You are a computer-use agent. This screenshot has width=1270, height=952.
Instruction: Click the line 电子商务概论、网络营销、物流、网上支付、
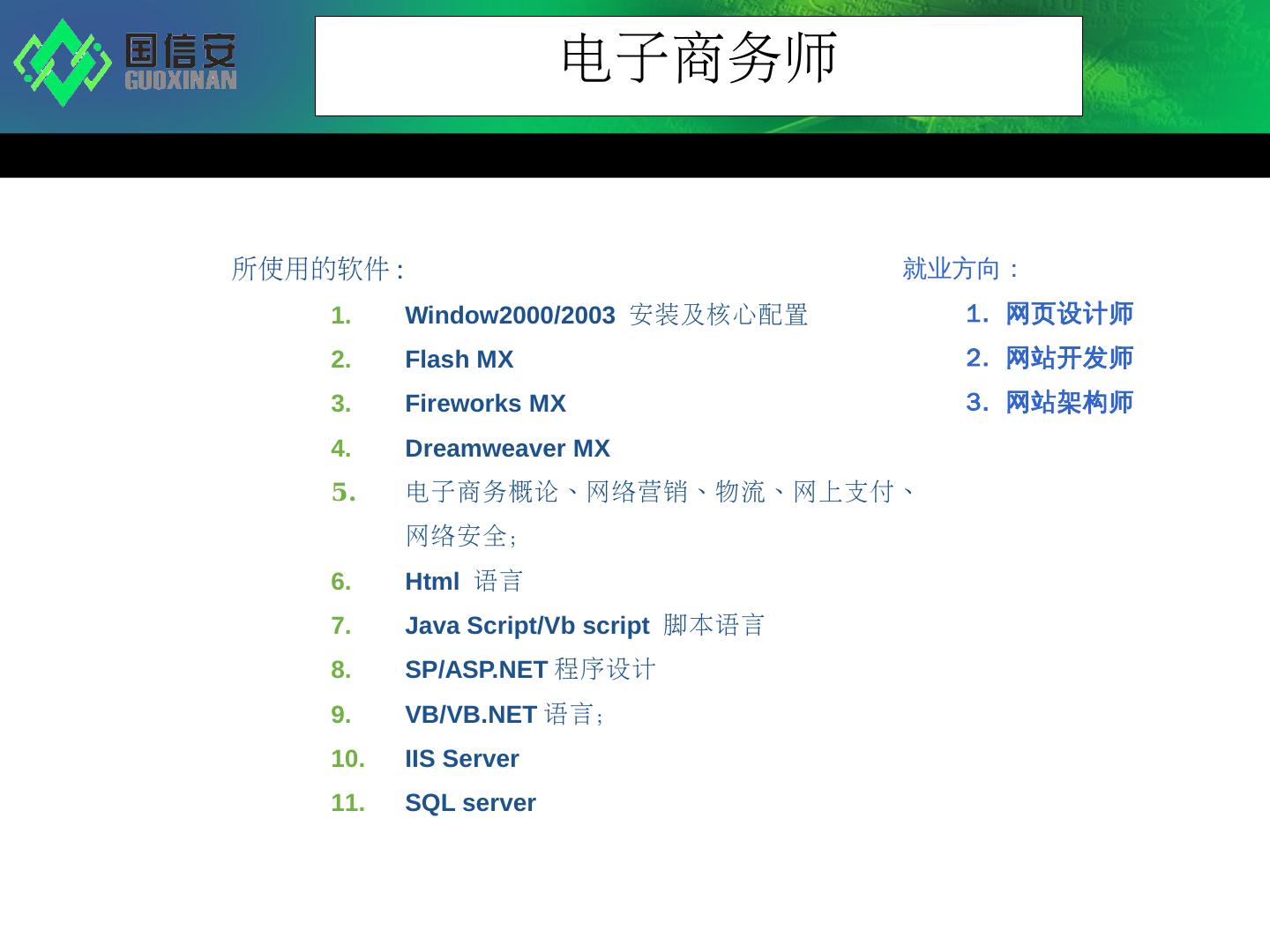click(x=661, y=492)
